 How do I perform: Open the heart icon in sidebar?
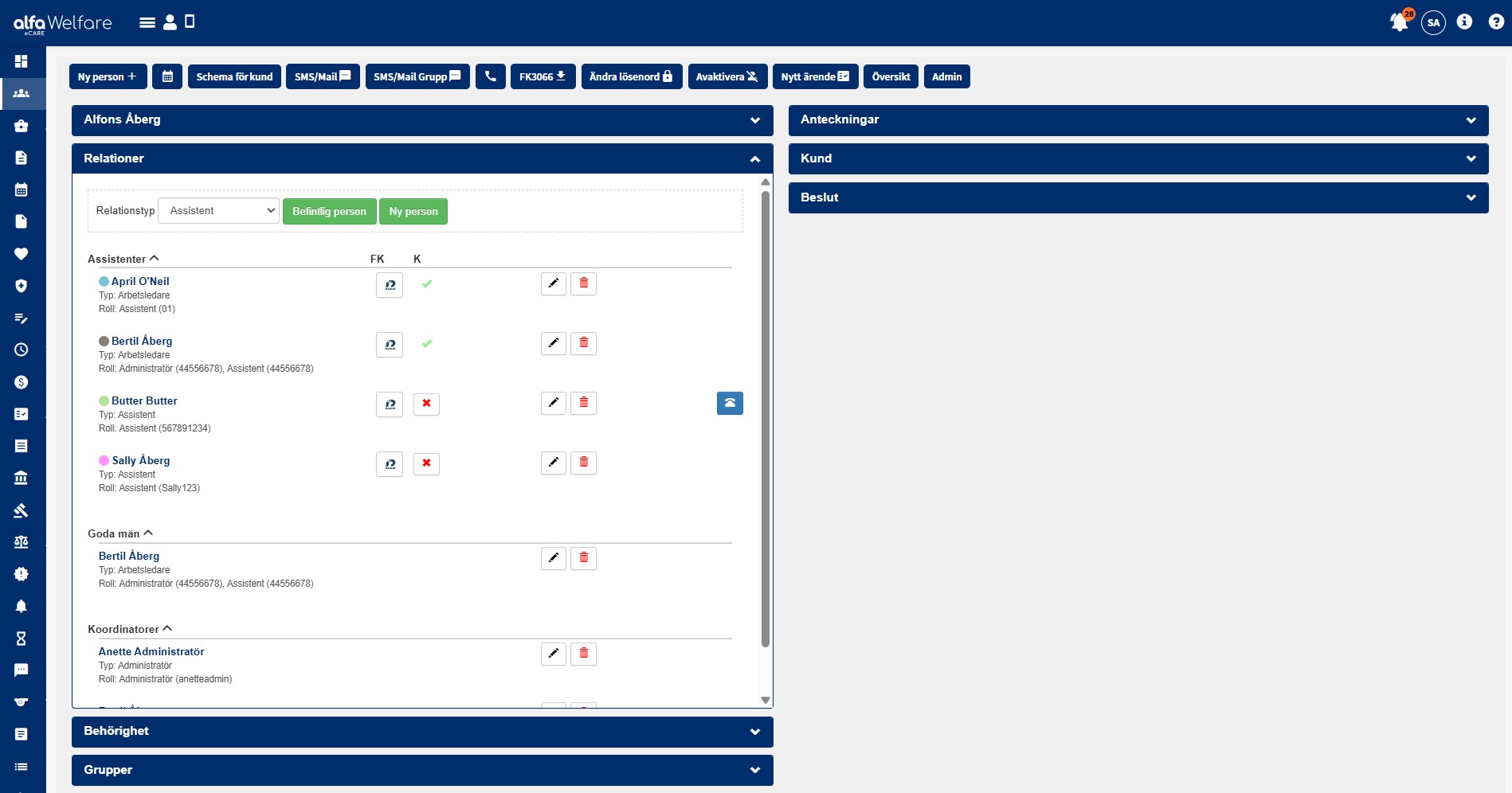(x=22, y=254)
